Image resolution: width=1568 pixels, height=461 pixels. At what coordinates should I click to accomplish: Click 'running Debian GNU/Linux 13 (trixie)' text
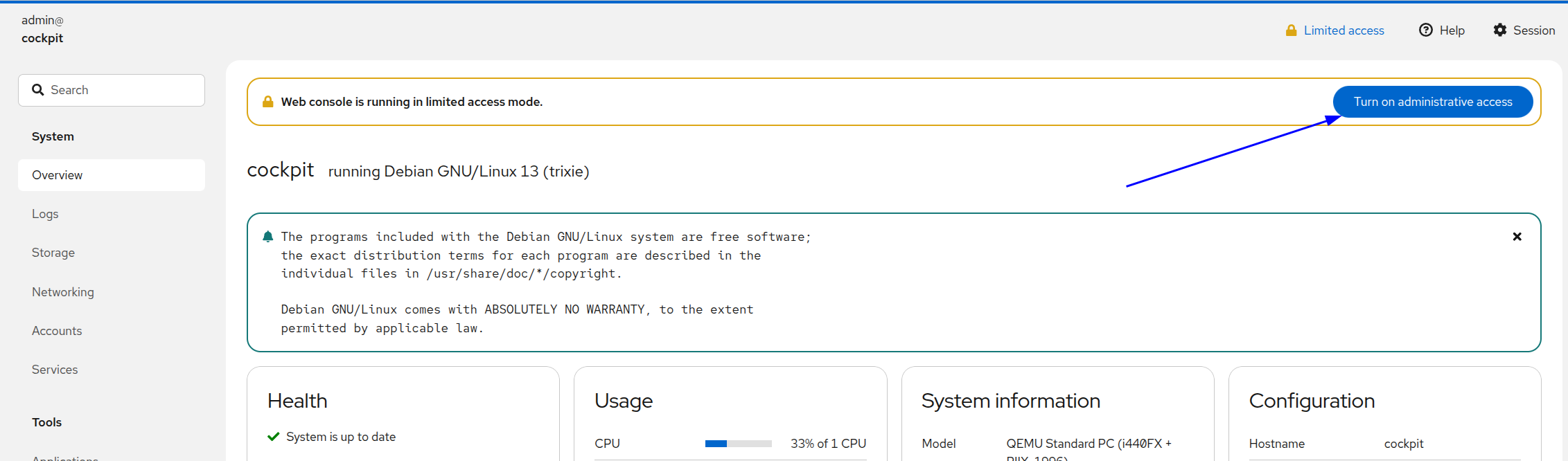(459, 171)
